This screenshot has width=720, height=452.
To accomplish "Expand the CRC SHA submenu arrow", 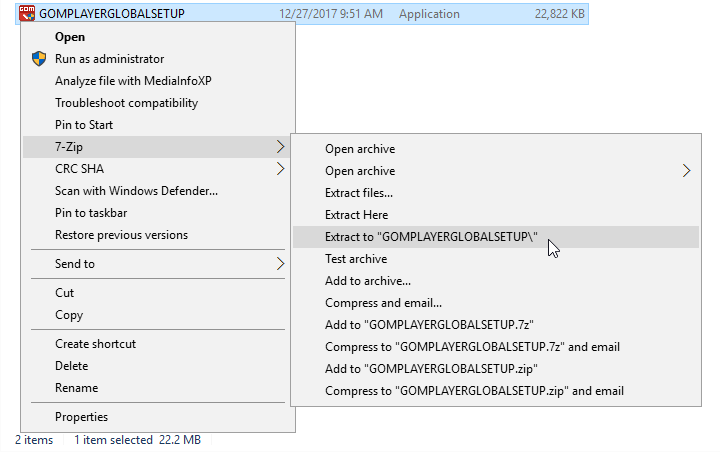I will coord(281,169).
